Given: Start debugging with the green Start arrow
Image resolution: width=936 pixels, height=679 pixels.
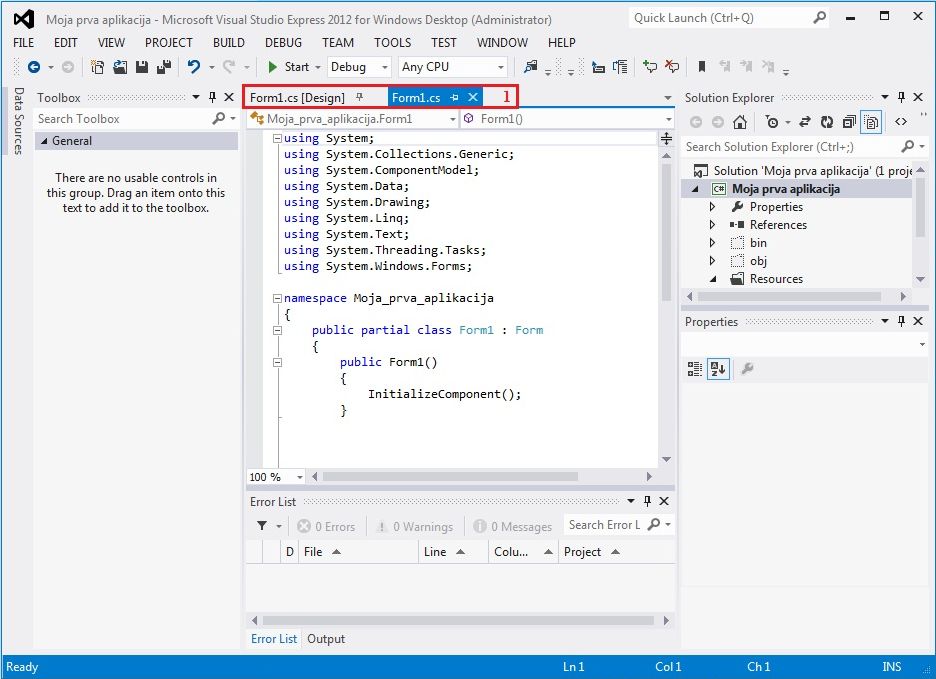Looking at the screenshot, I should [x=272, y=67].
